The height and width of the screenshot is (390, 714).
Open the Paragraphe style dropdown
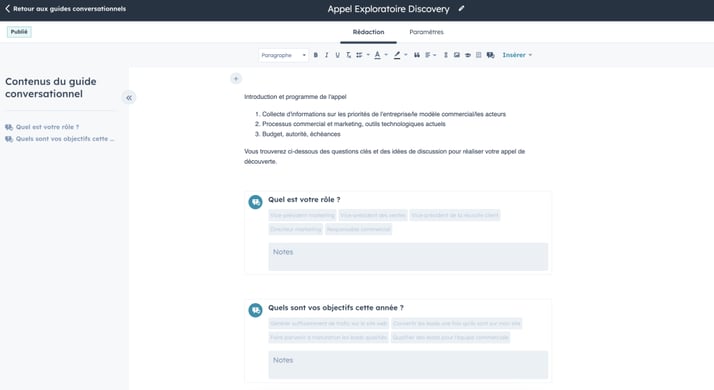283,55
